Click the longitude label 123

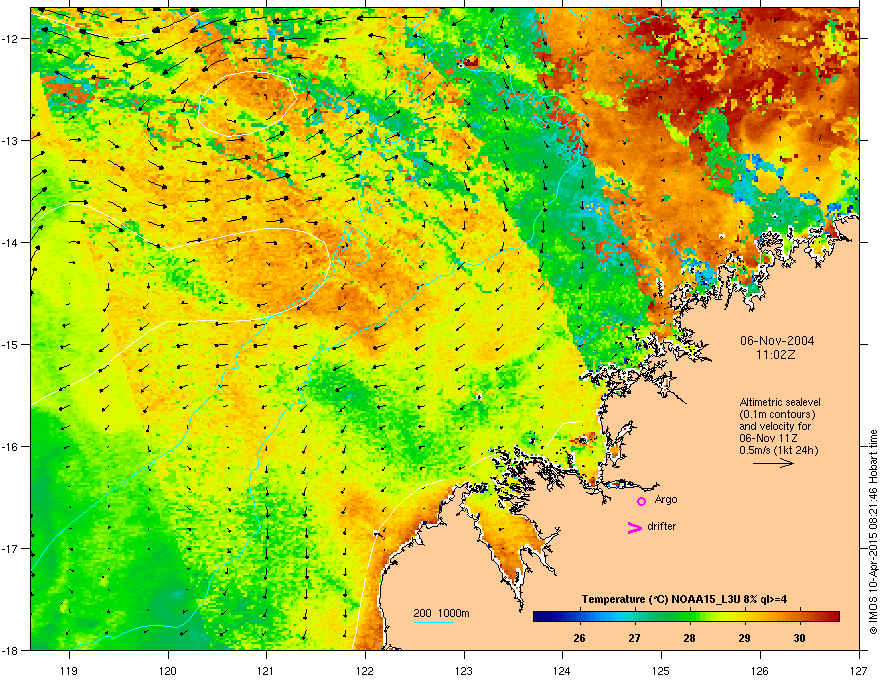point(464,670)
